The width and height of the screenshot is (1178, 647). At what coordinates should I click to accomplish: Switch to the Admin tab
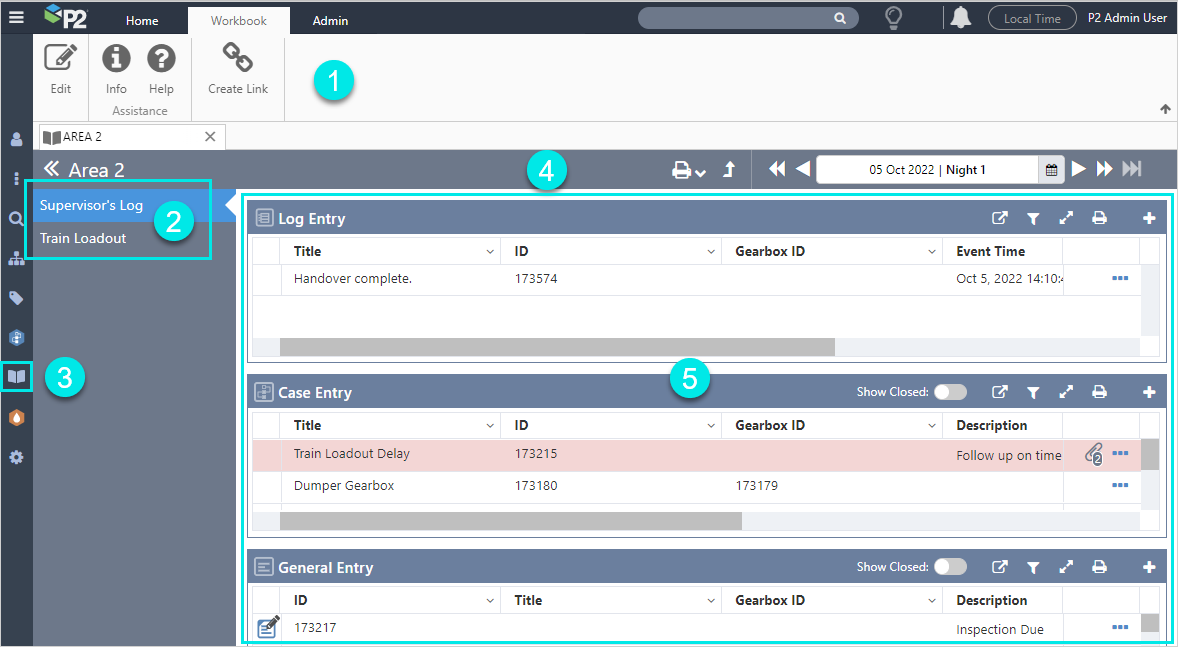click(x=330, y=20)
